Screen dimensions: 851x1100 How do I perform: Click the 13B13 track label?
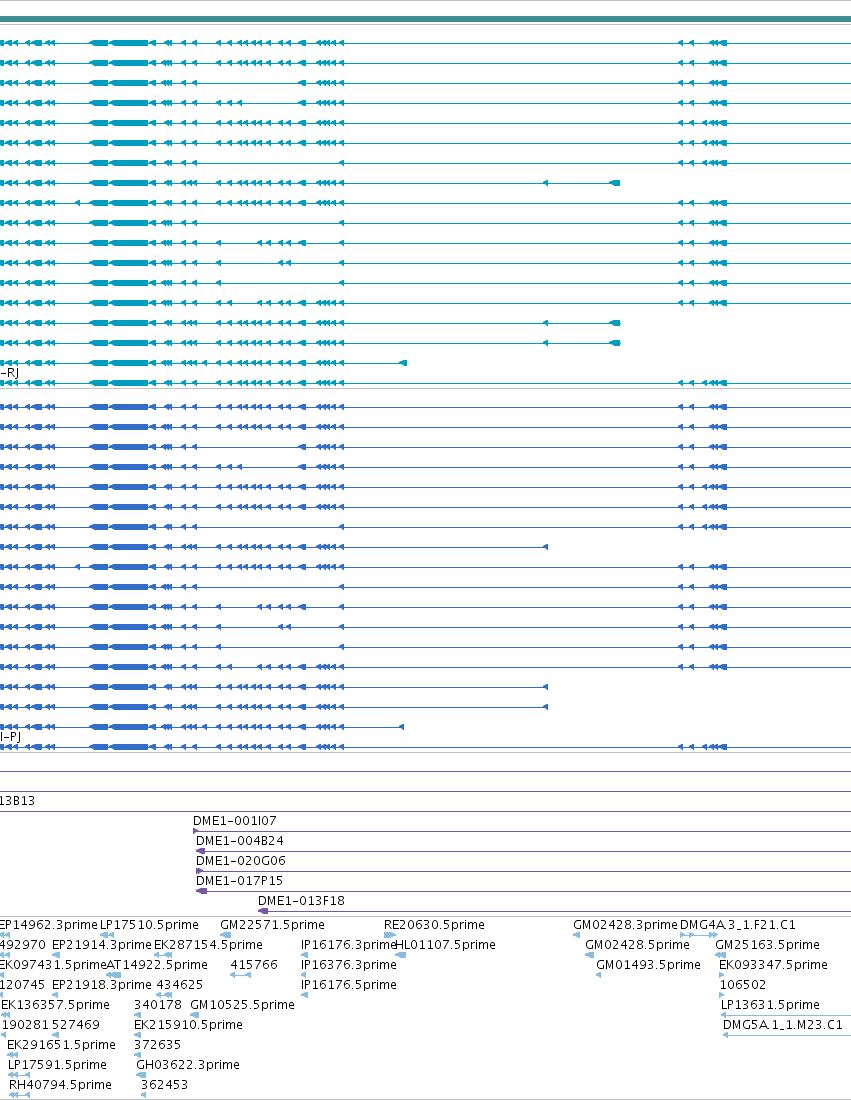pos(17,800)
